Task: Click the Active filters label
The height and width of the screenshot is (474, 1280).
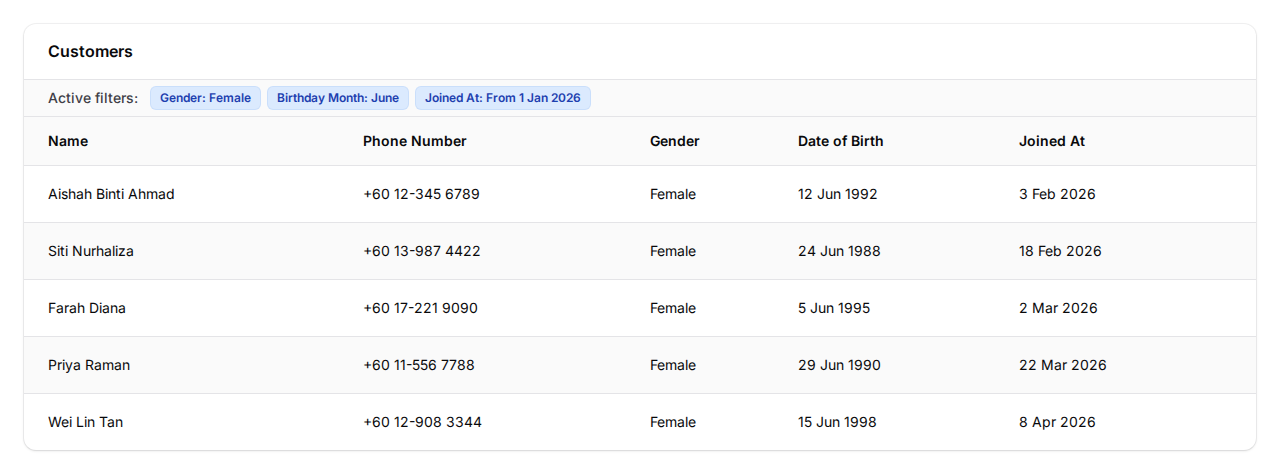Action: coord(93,98)
